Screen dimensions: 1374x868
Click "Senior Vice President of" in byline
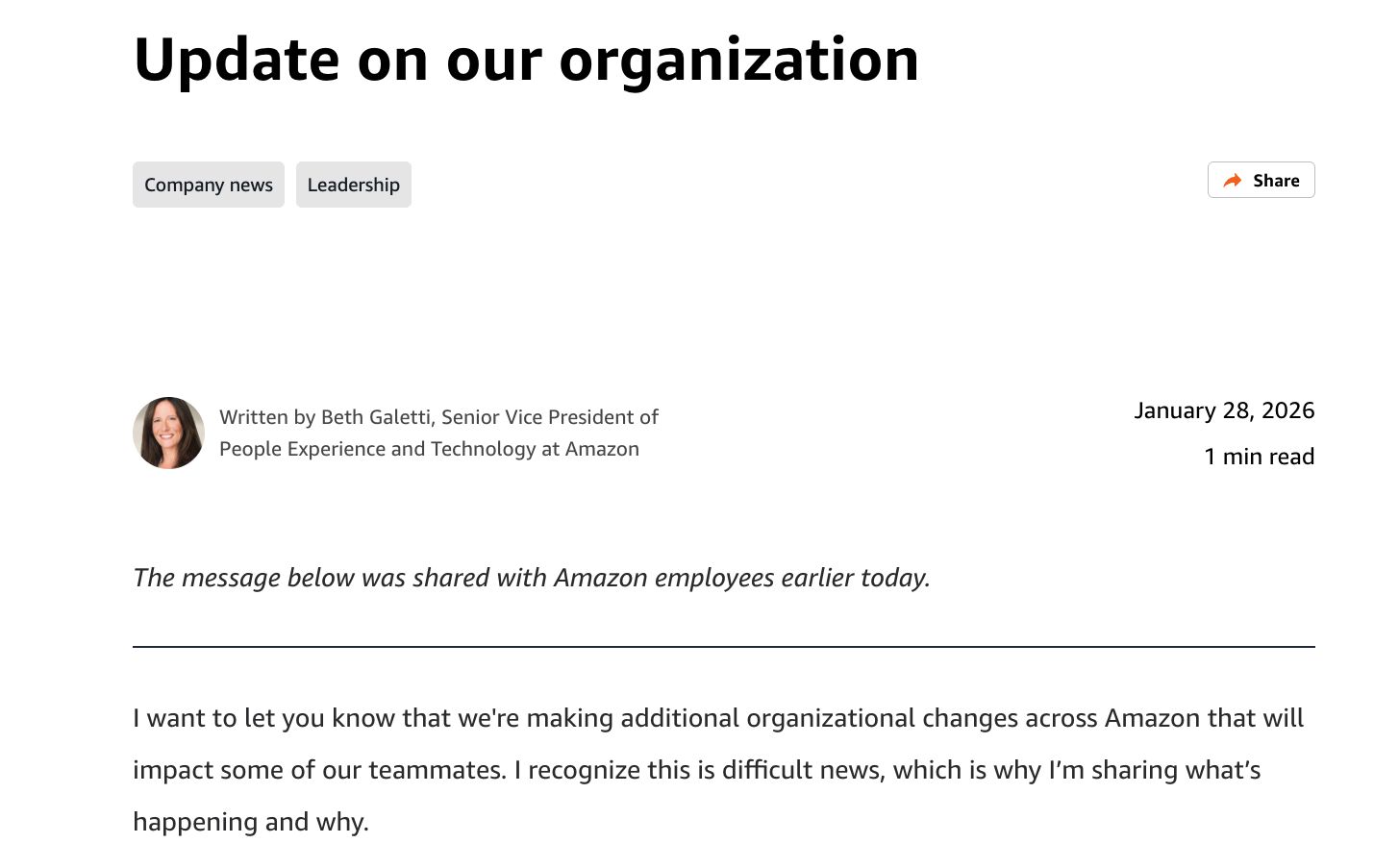coord(550,417)
